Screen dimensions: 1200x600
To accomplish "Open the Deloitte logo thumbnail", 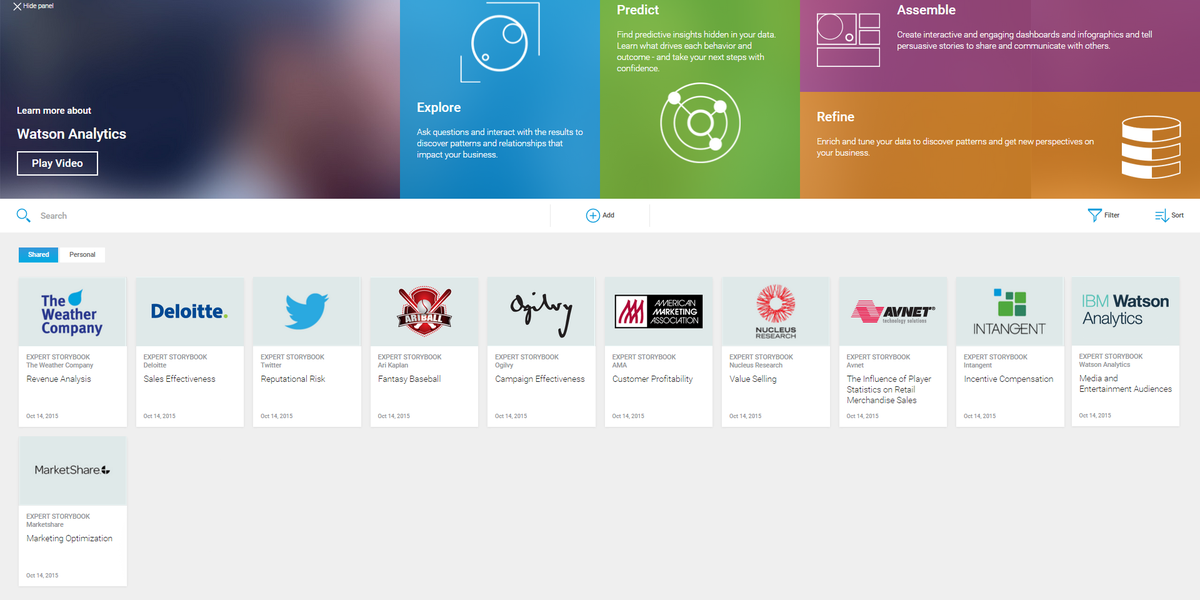I will (190, 312).
